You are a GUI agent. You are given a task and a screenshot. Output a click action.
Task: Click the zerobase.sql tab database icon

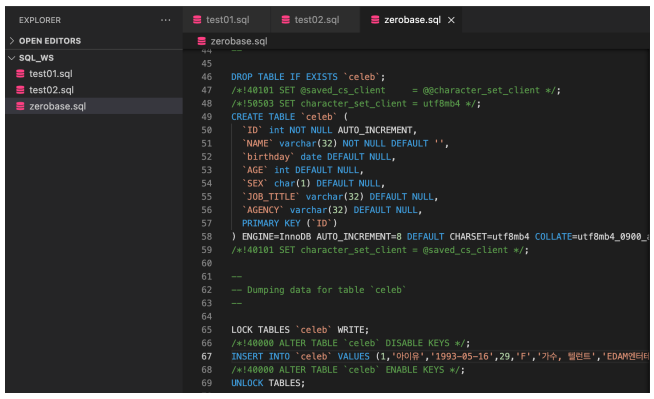point(375,20)
